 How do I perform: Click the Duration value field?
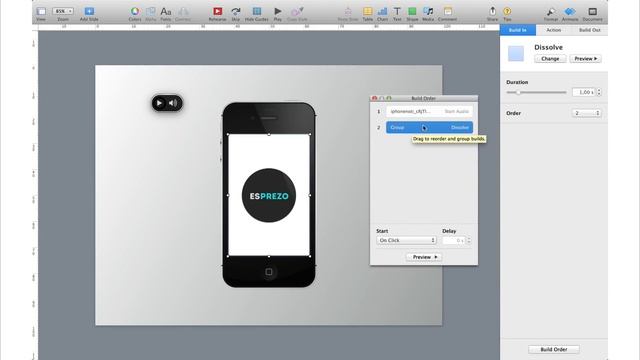click(x=584, y=92)
